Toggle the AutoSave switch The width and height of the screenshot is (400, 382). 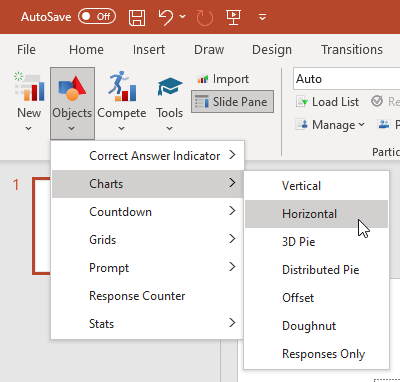97,17
